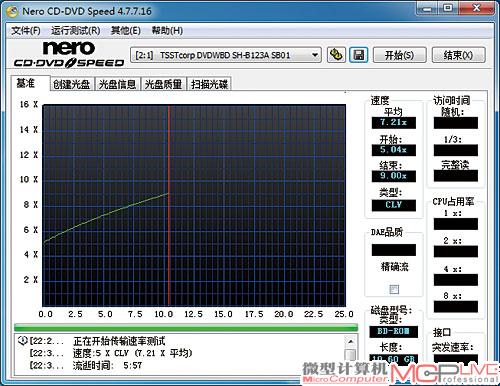Open the 帮助(H) menu
The image size is (500, 386).
click(x=167, y=31)
